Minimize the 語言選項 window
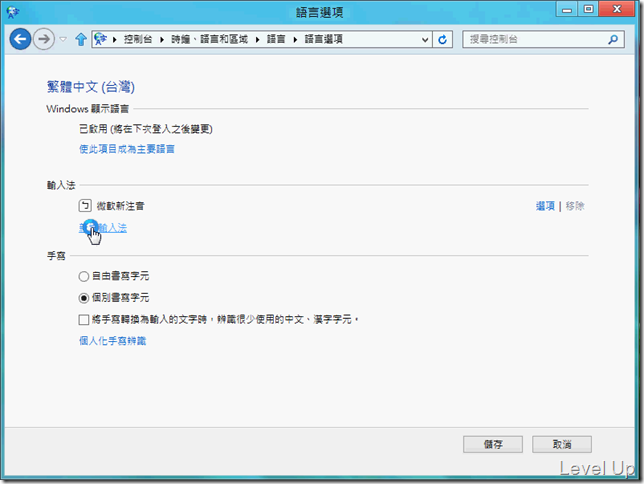The image size is (644, 484). 567,9
